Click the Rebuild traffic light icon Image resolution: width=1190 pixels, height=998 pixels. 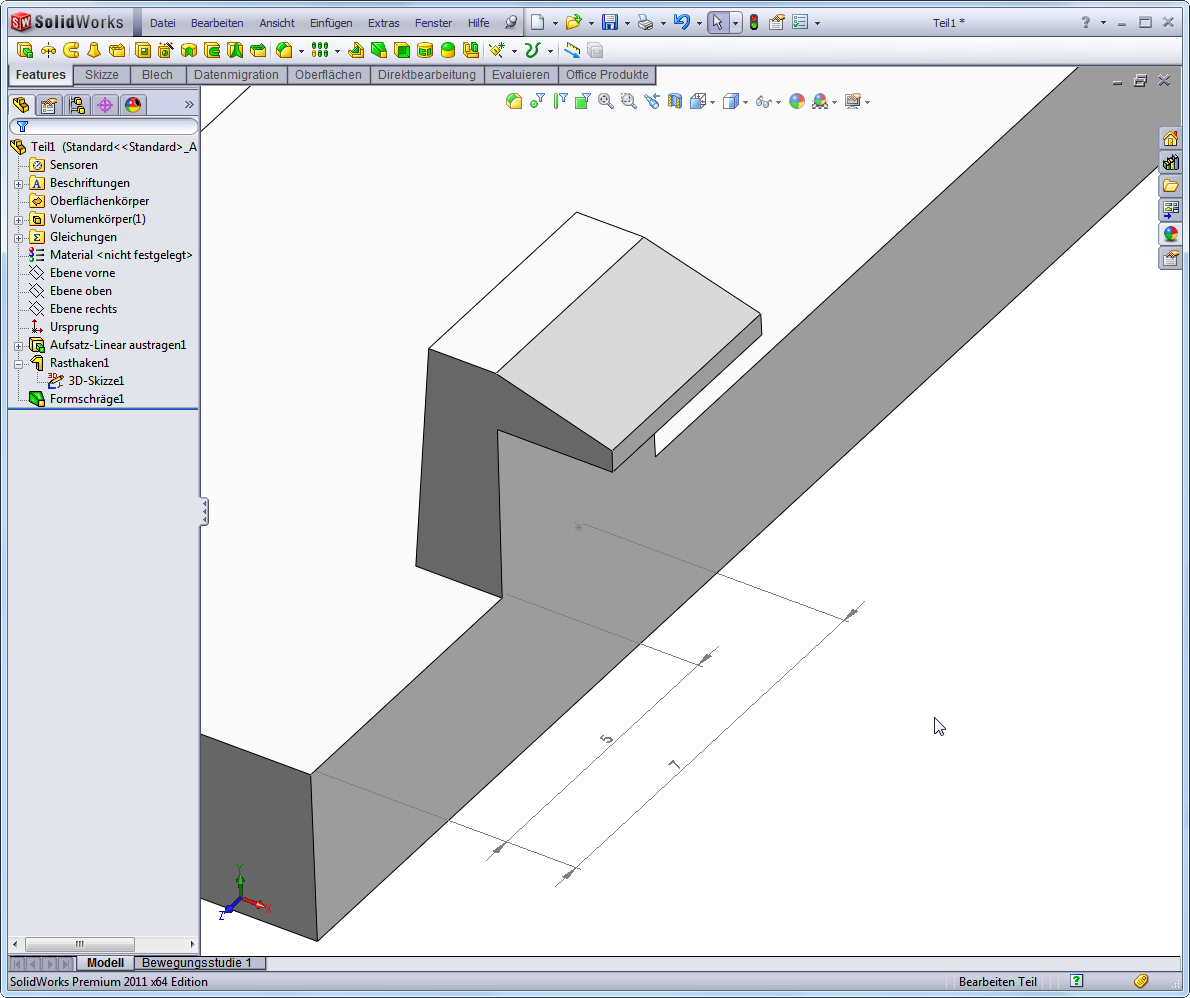click(754, 22)
